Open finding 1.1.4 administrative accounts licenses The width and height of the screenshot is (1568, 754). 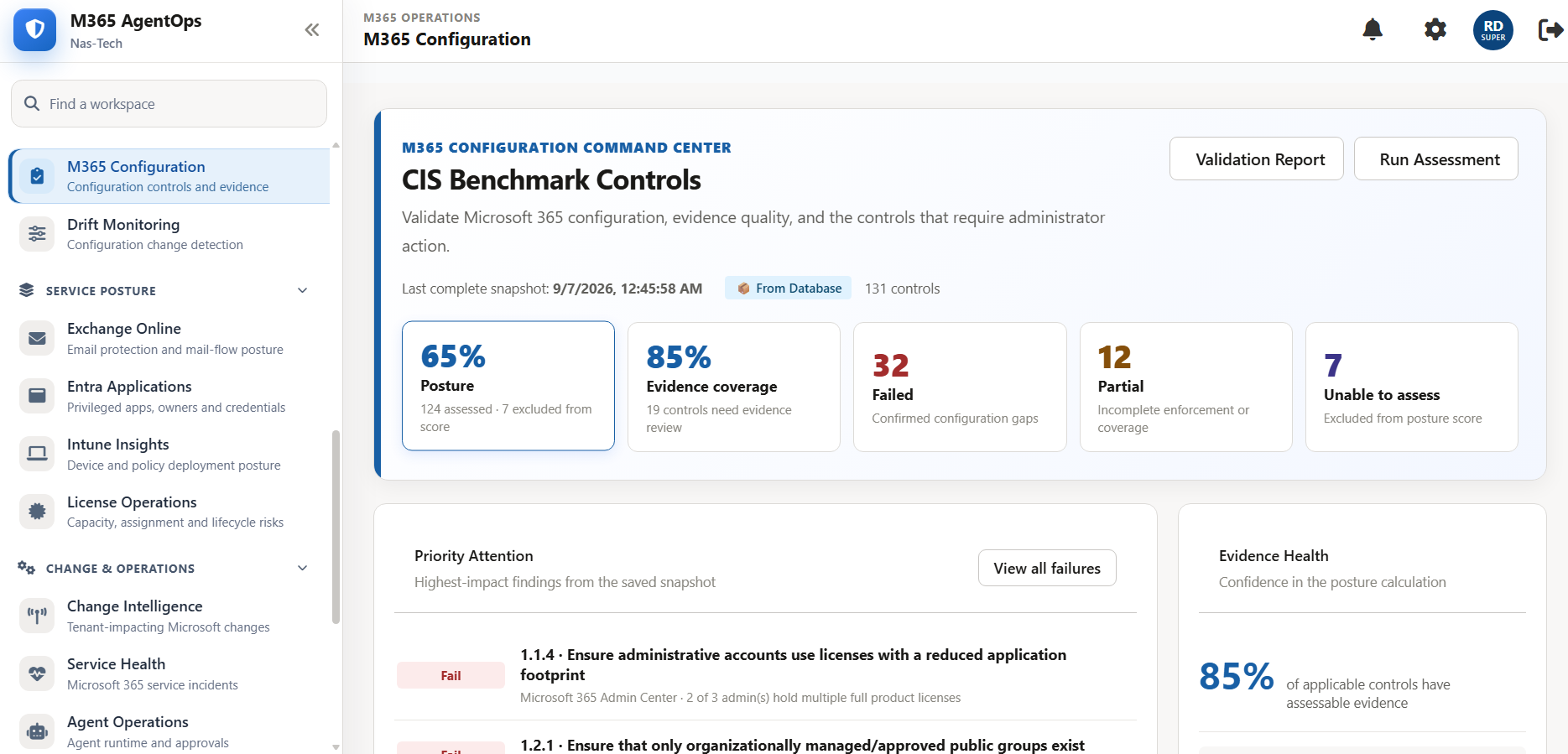click(765, 675)
